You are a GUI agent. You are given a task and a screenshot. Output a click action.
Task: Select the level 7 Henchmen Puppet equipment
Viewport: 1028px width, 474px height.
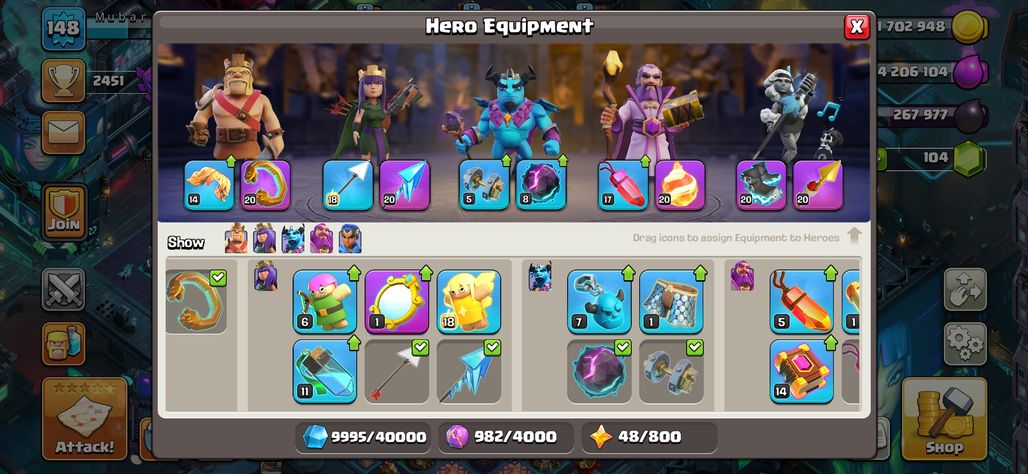599,302
